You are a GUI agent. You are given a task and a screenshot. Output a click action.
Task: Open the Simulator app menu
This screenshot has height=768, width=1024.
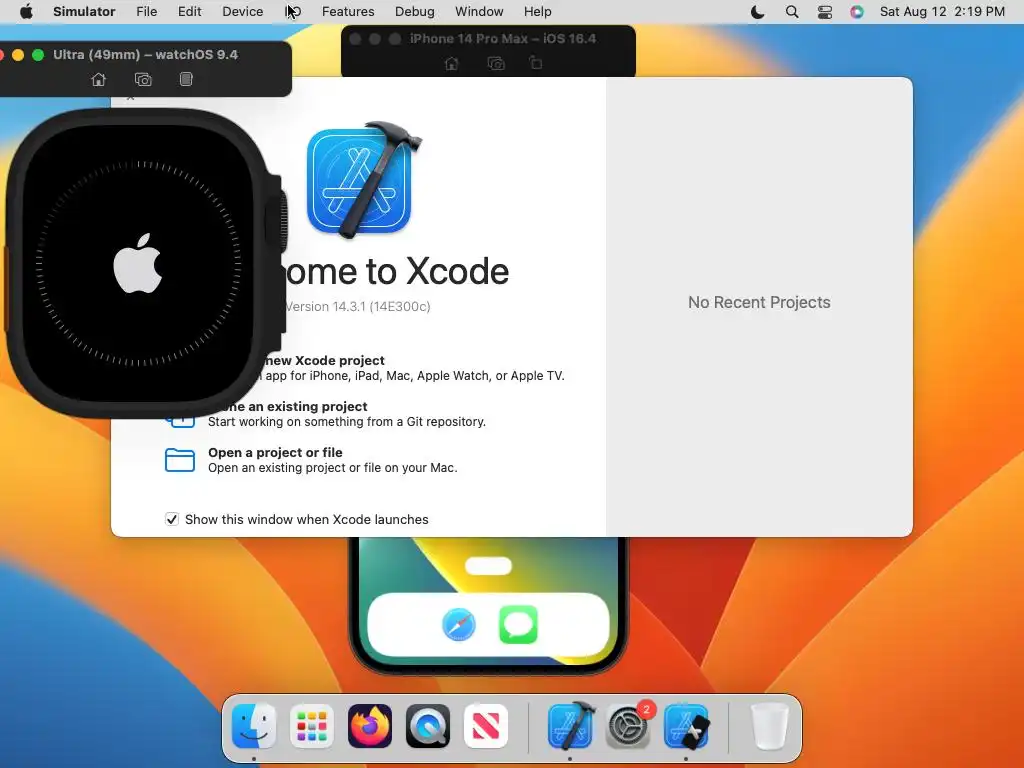point(84,12)
